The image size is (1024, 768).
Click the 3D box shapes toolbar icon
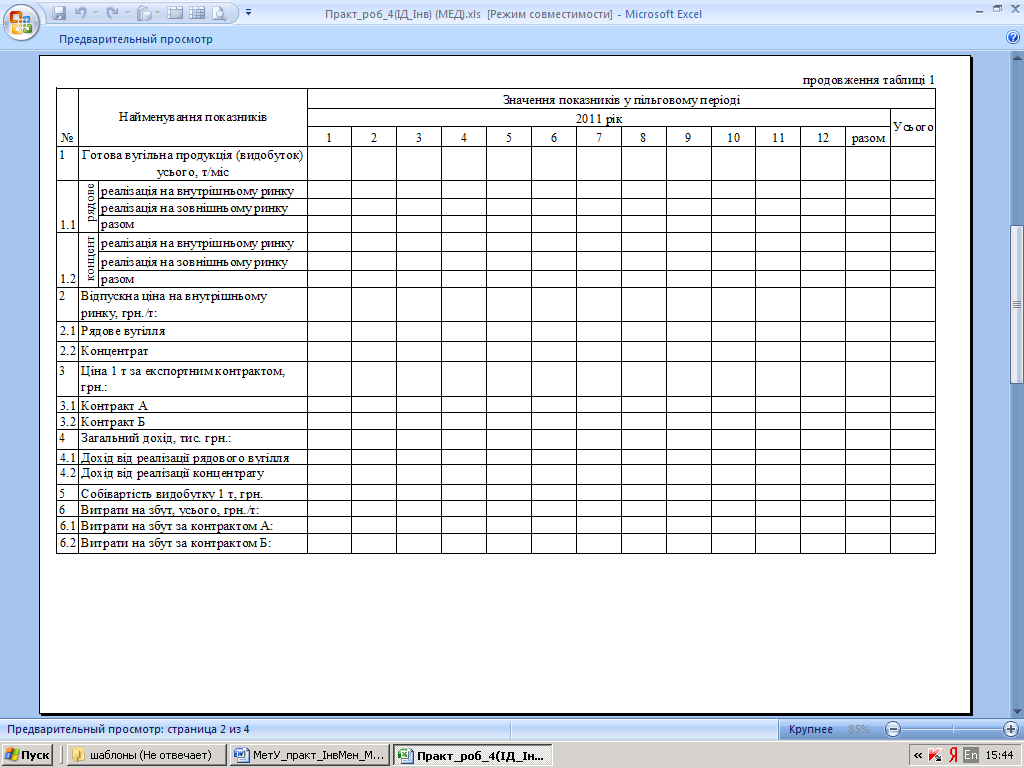145,13
